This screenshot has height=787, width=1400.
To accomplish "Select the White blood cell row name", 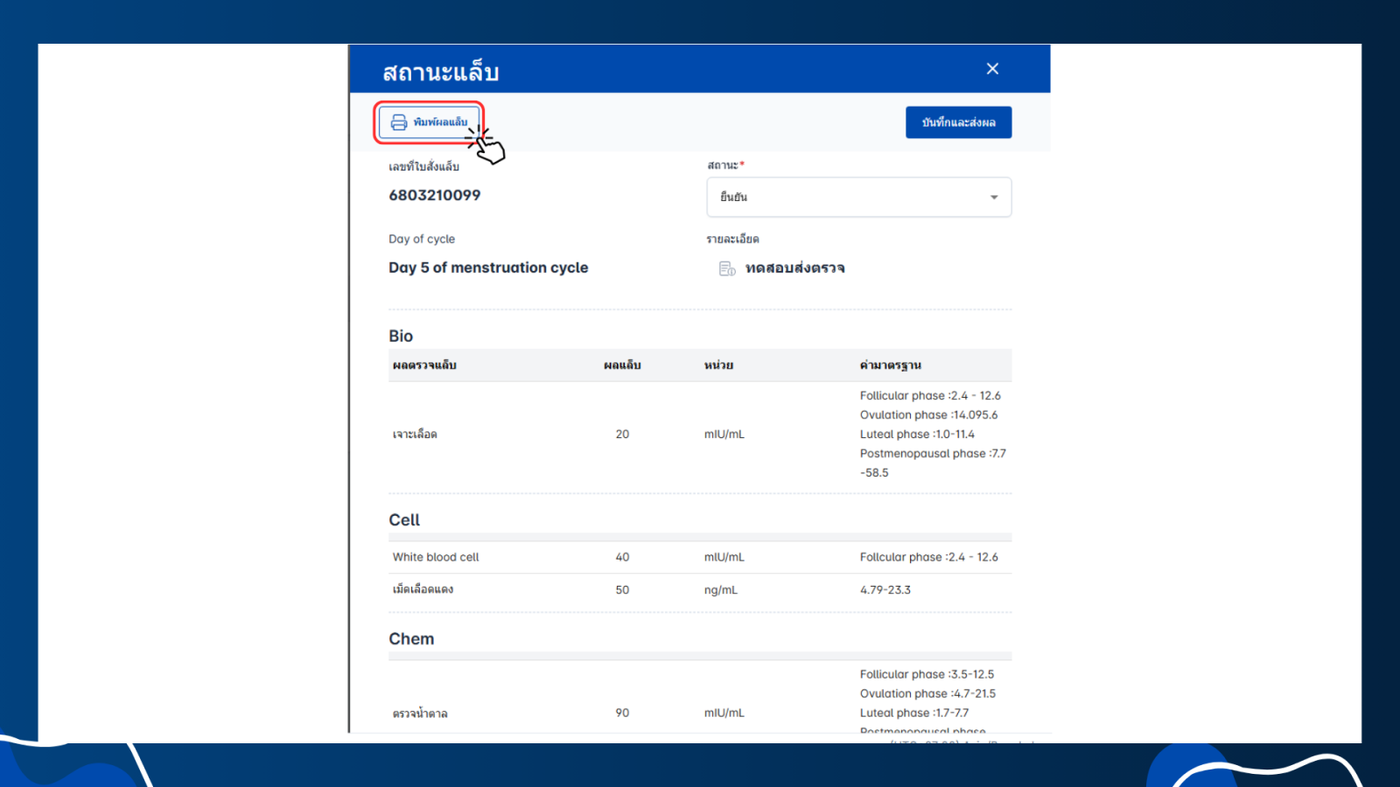I will tap(435, 557).
